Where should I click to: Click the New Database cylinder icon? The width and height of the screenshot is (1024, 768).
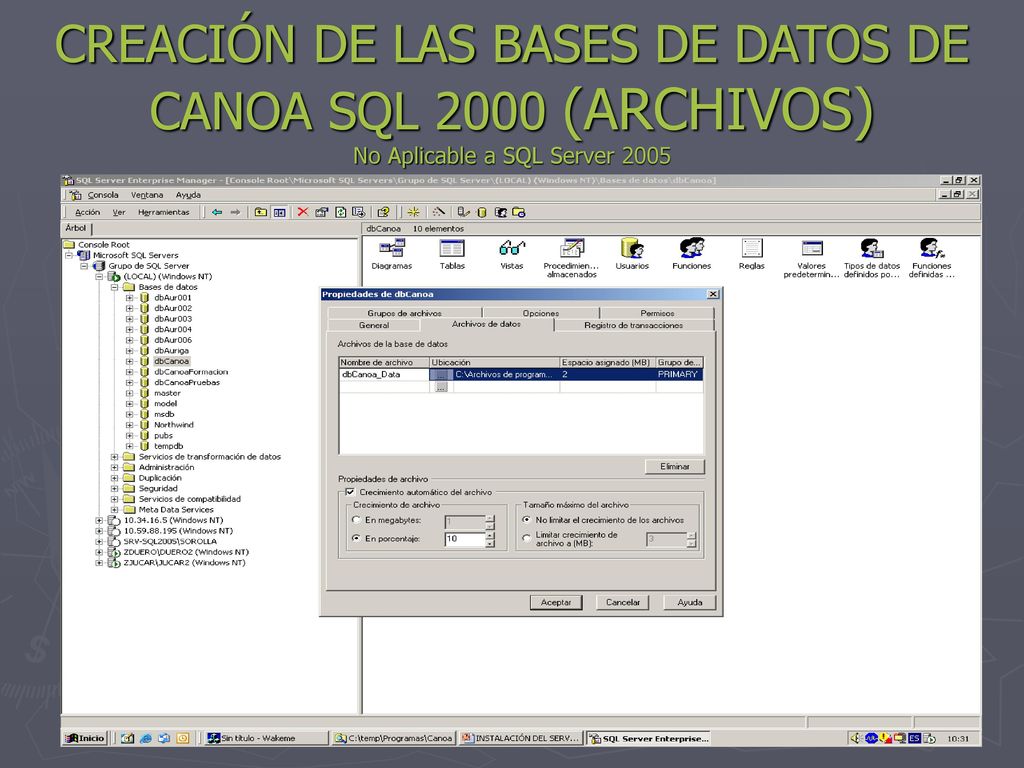(482, 212)
